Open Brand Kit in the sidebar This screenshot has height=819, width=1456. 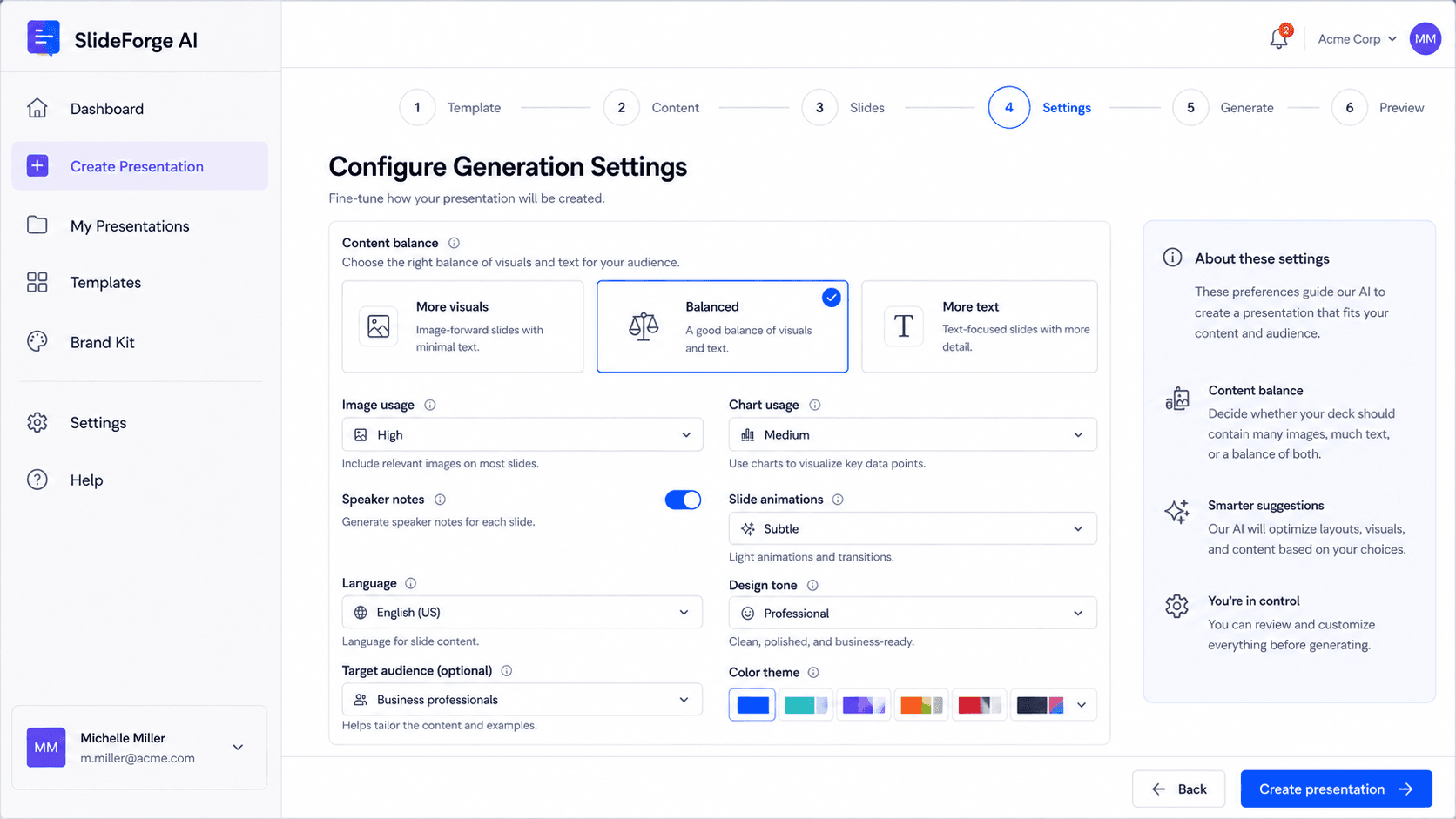coord(139,342)
